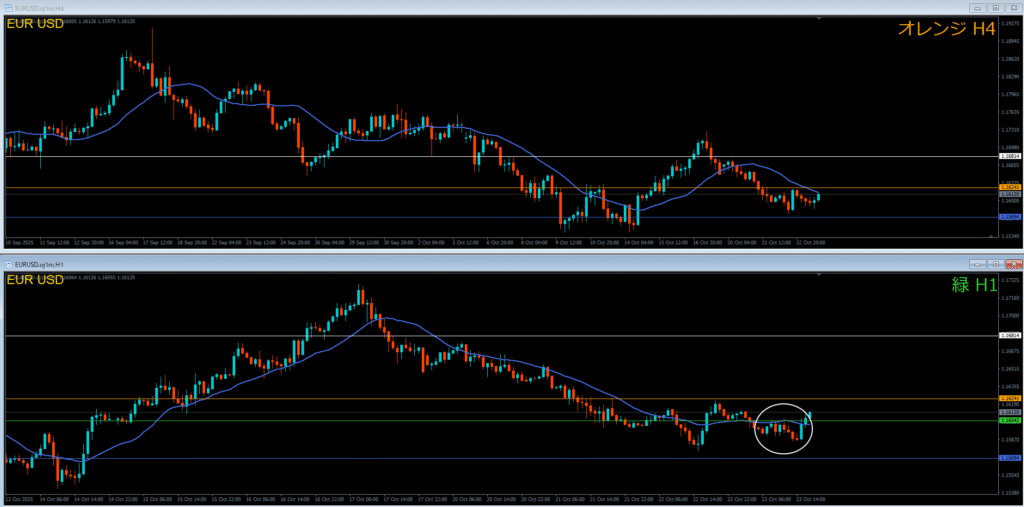This screenshot has height=507, width=1024.
Task: Select the white 1.16814 price label in H4 chart
Action: point(1010,156)
